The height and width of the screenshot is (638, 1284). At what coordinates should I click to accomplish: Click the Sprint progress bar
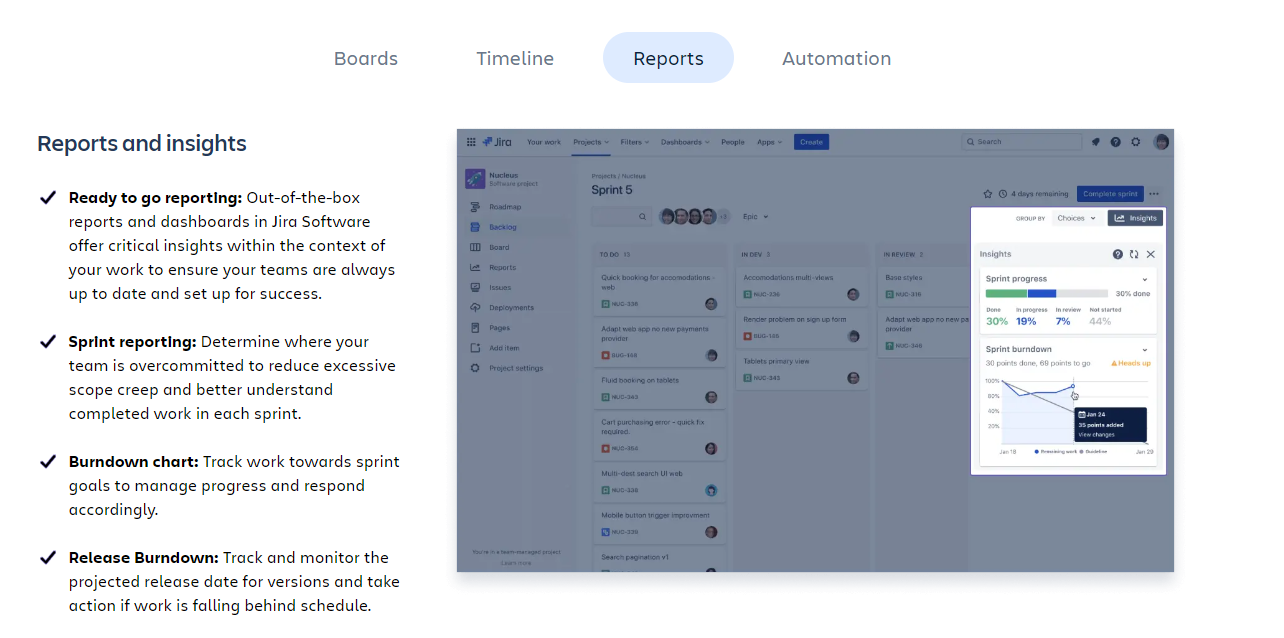tap(1045, 294)
